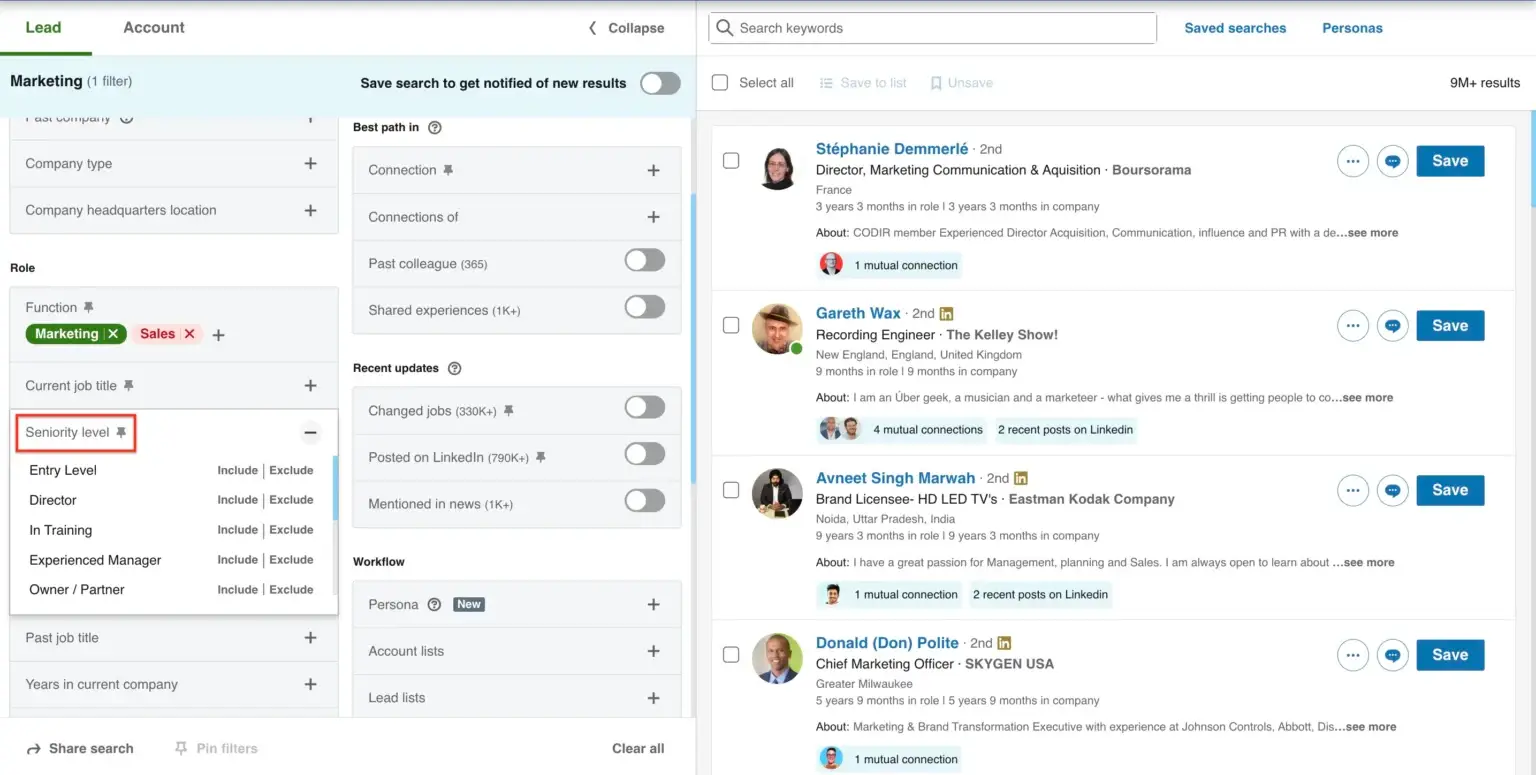Click Share search

coord(80,748)
